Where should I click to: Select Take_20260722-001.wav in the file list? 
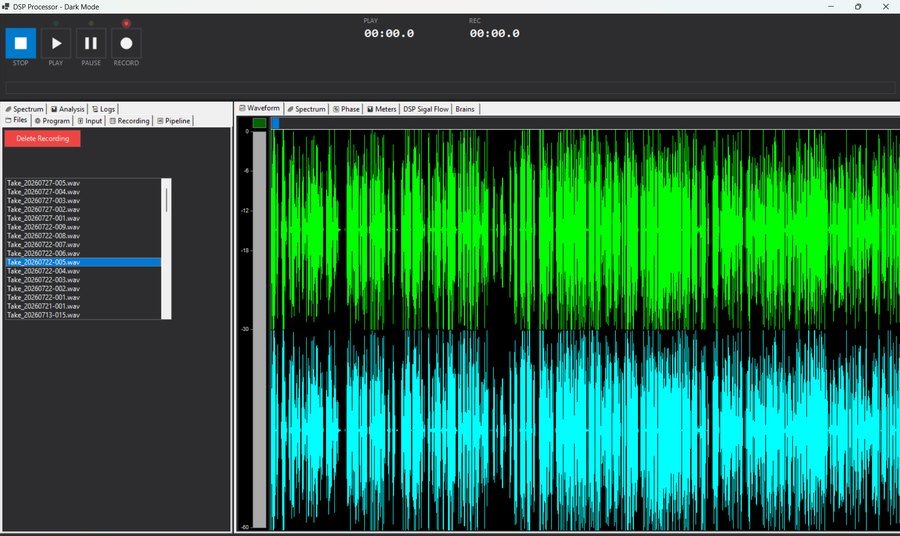tap(83, 297)
